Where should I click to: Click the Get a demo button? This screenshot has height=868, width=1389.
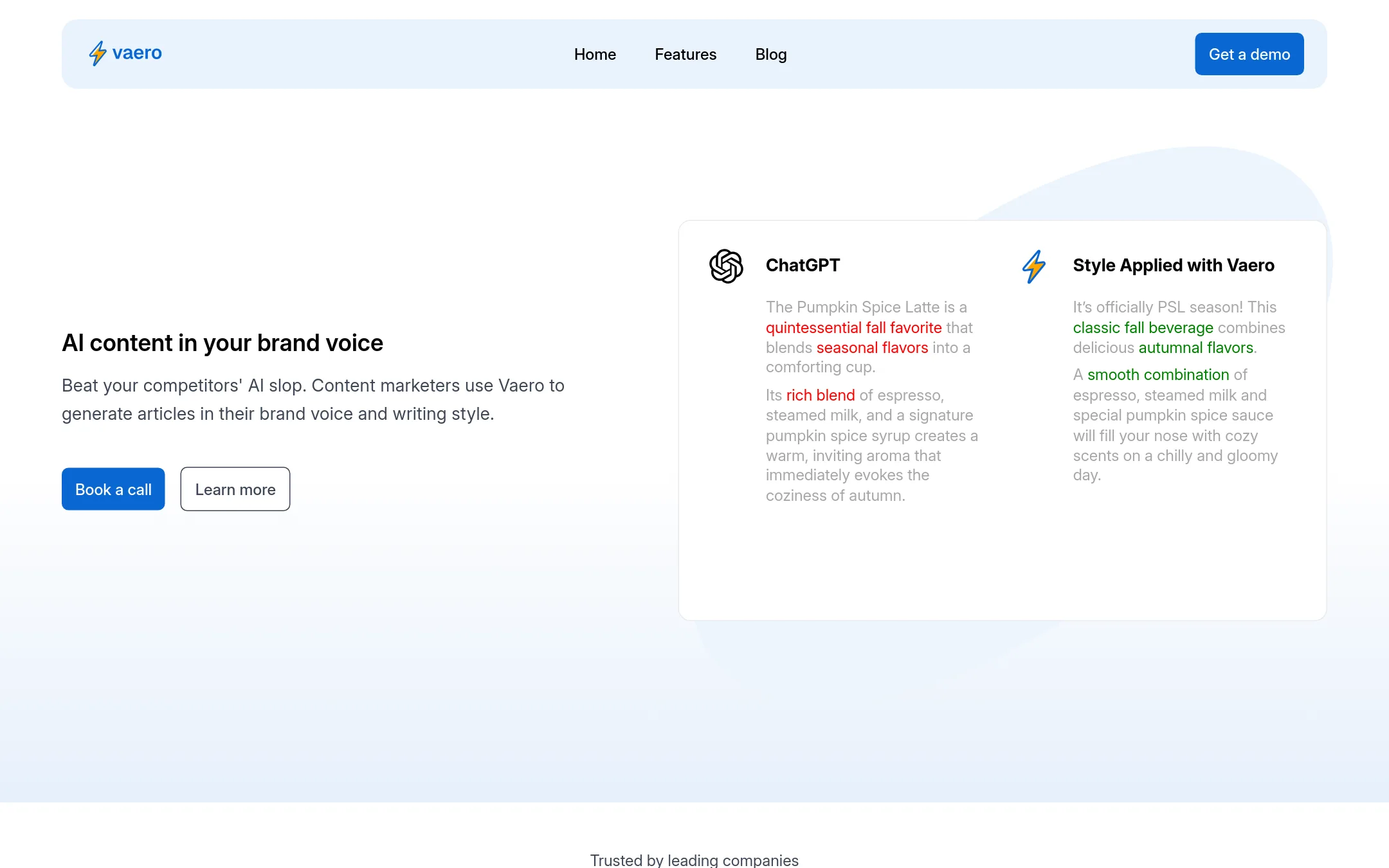pyautogui.click(x=1249, y=54)
